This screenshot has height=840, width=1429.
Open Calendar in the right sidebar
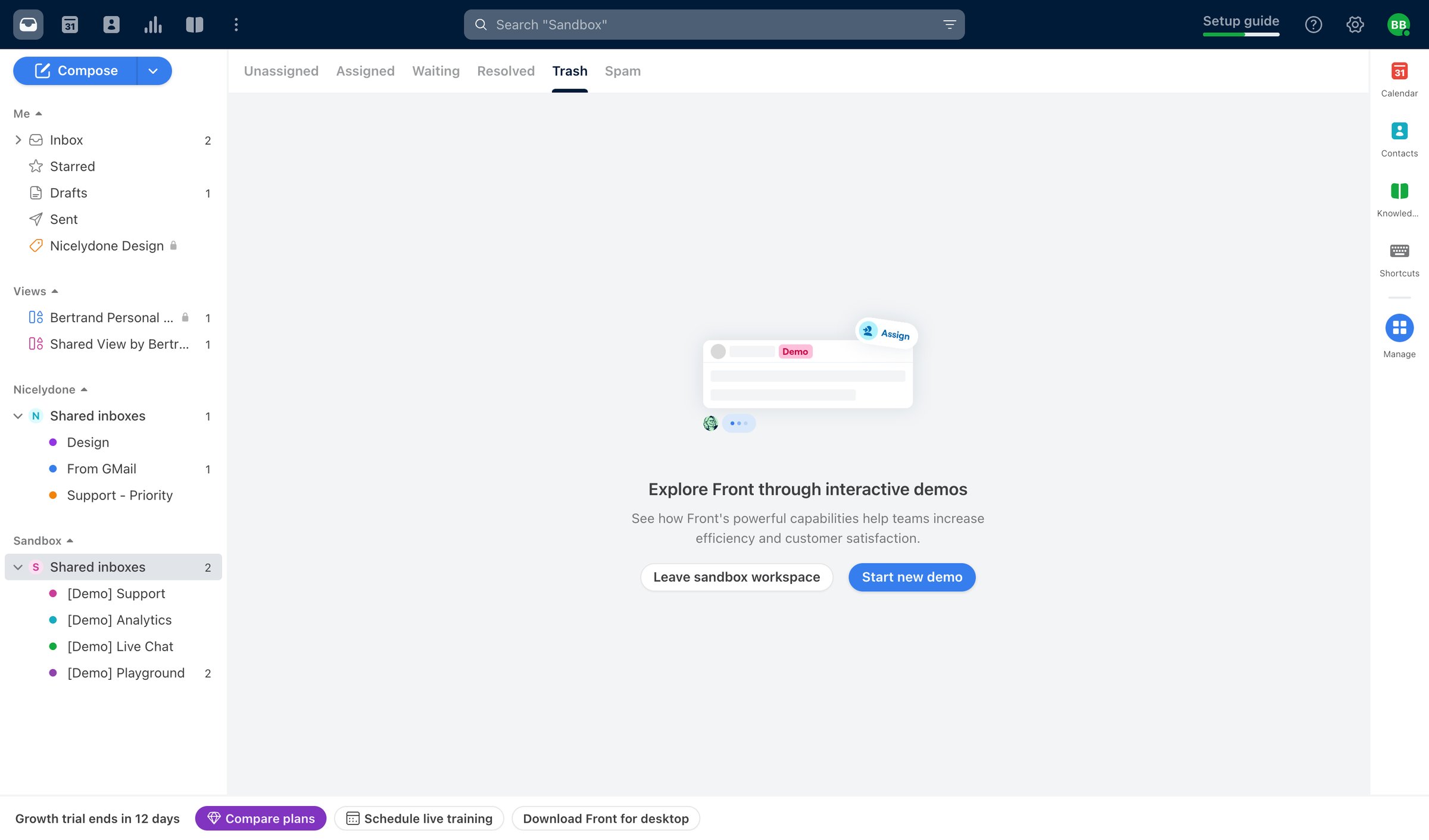click(1399, 79)
